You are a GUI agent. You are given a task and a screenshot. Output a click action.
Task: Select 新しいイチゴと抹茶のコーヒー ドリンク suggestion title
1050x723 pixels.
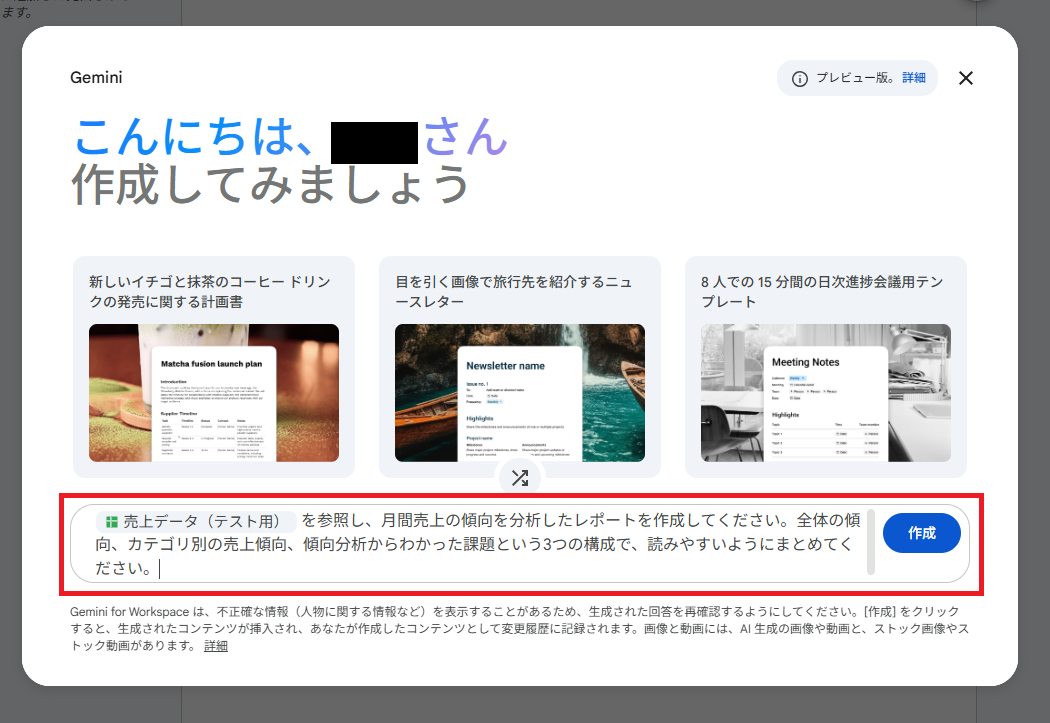[x=210, y=292]
